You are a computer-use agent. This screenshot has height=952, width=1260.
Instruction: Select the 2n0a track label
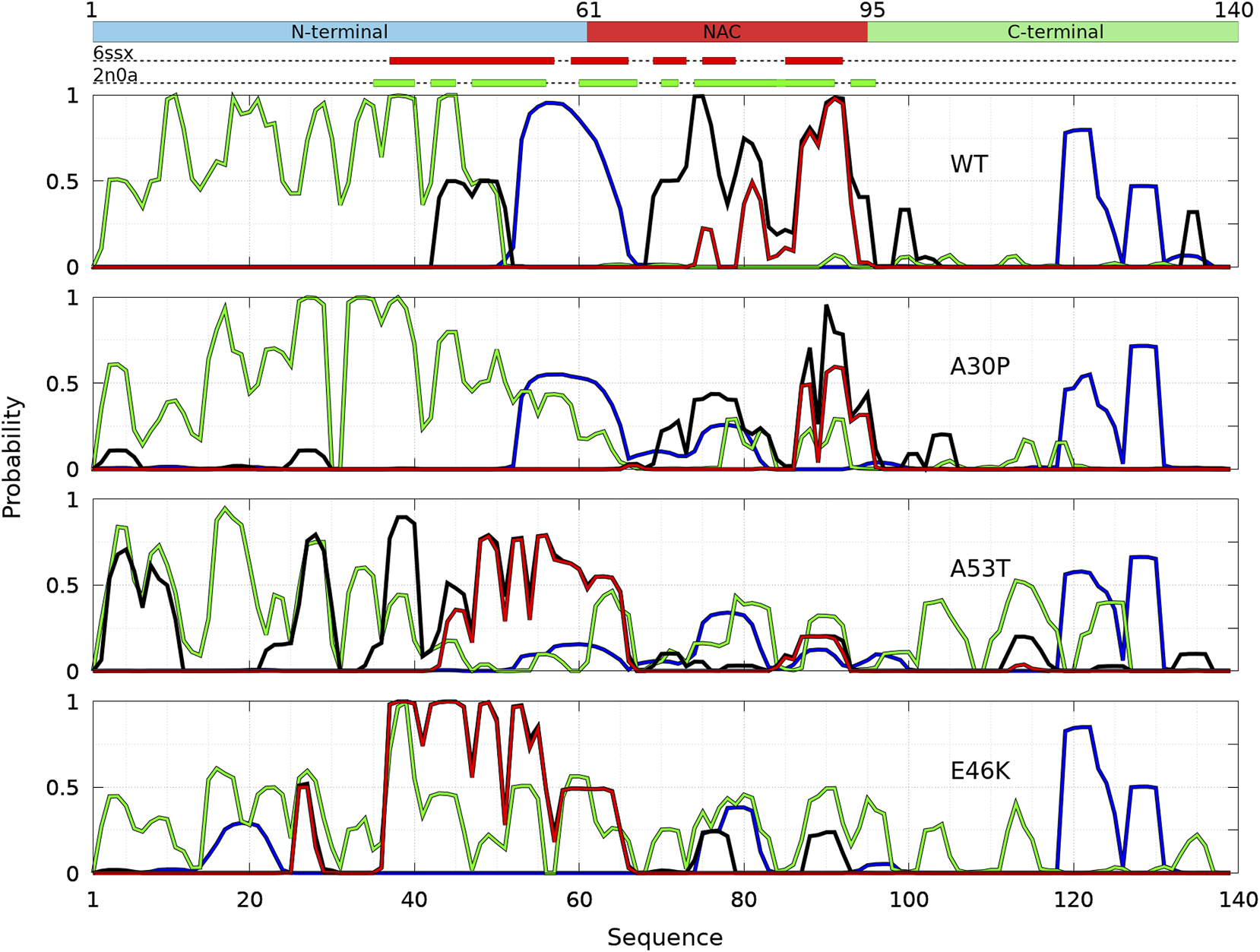click(x=115, y=75)
